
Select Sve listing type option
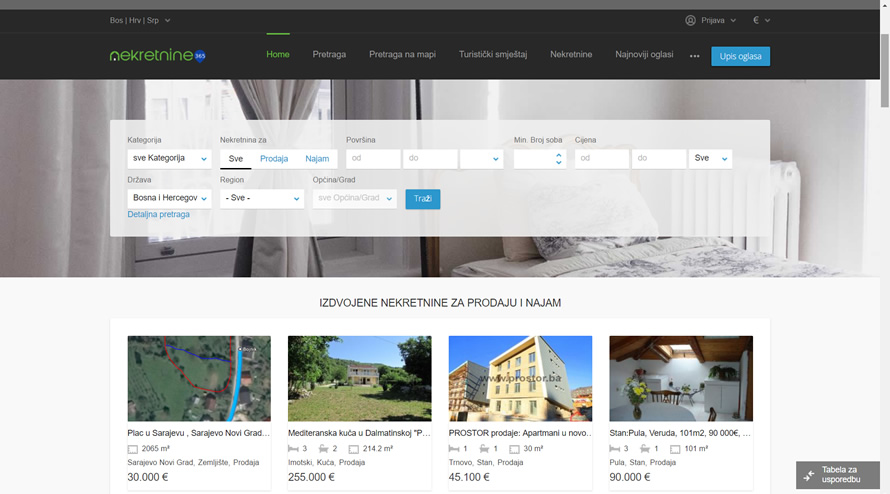coord(235,159)
